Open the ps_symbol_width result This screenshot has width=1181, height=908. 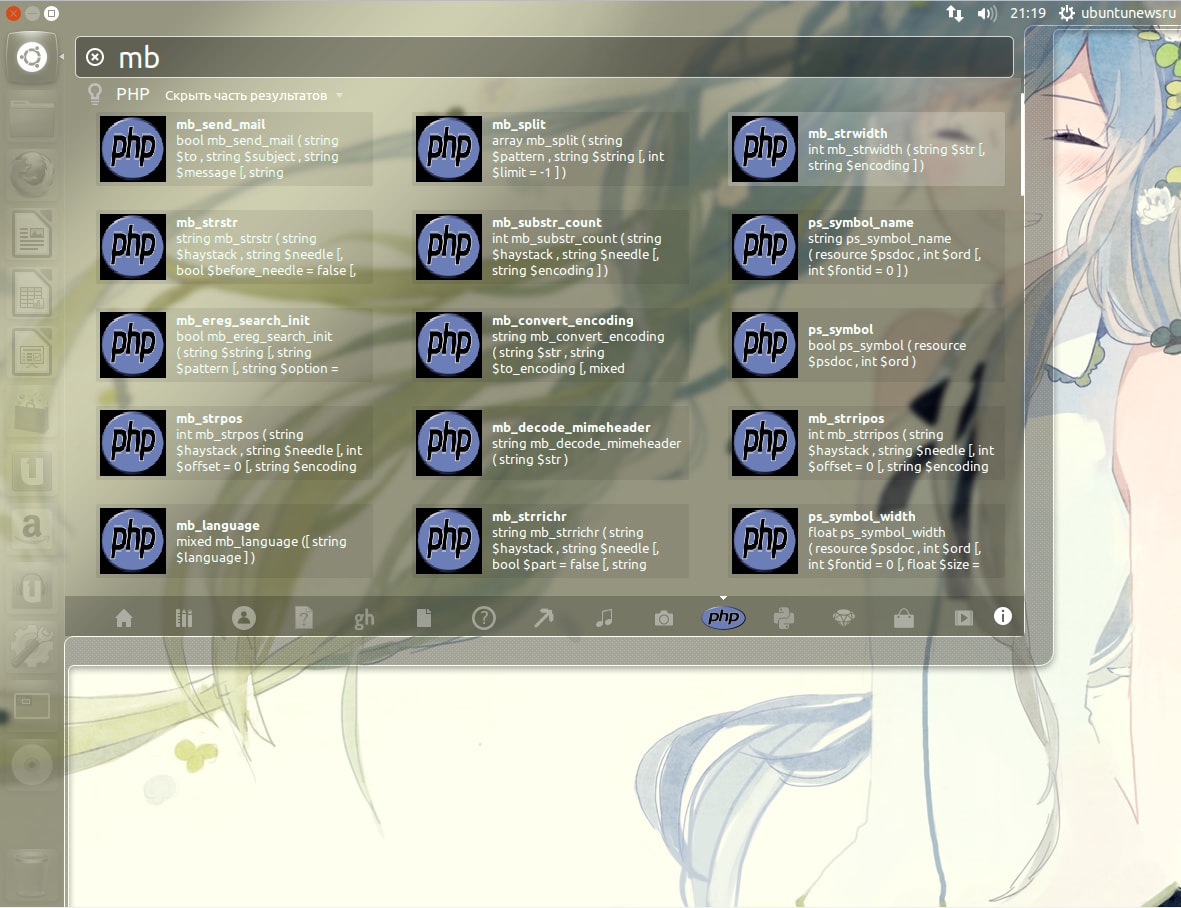[867, 541]
